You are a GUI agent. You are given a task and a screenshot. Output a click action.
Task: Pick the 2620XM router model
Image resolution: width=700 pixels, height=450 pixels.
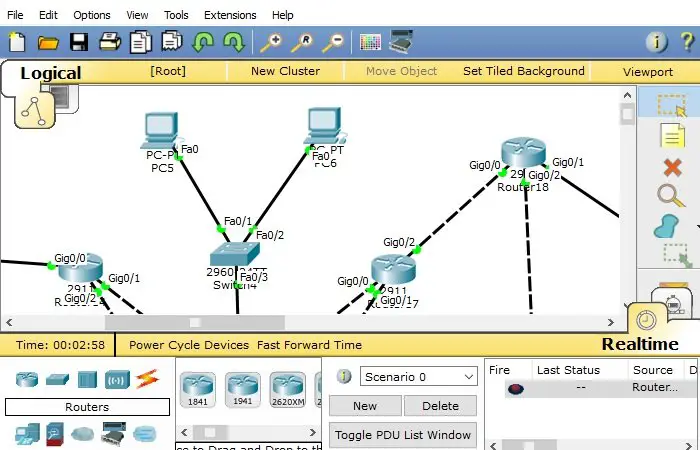pos(288,390)
